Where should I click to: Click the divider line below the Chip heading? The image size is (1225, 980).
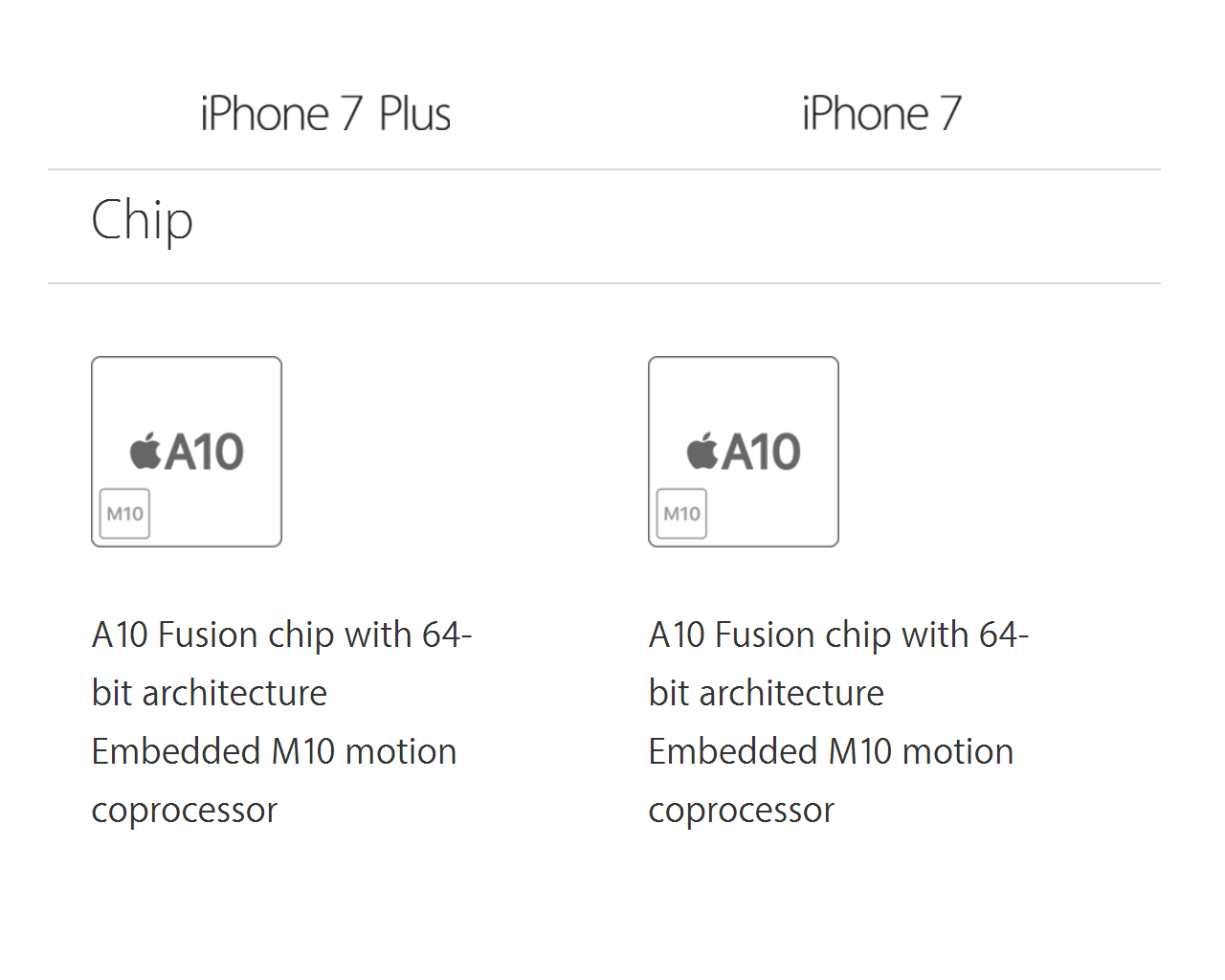[604, 283]
